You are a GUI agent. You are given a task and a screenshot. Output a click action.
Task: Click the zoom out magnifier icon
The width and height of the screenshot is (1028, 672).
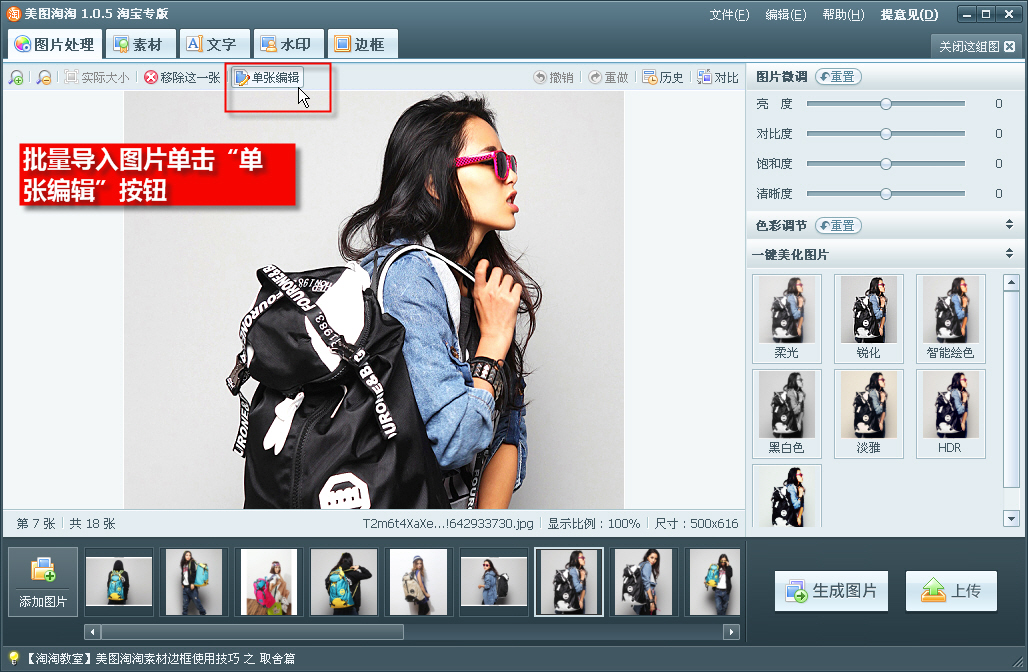[x=44, y=77]
